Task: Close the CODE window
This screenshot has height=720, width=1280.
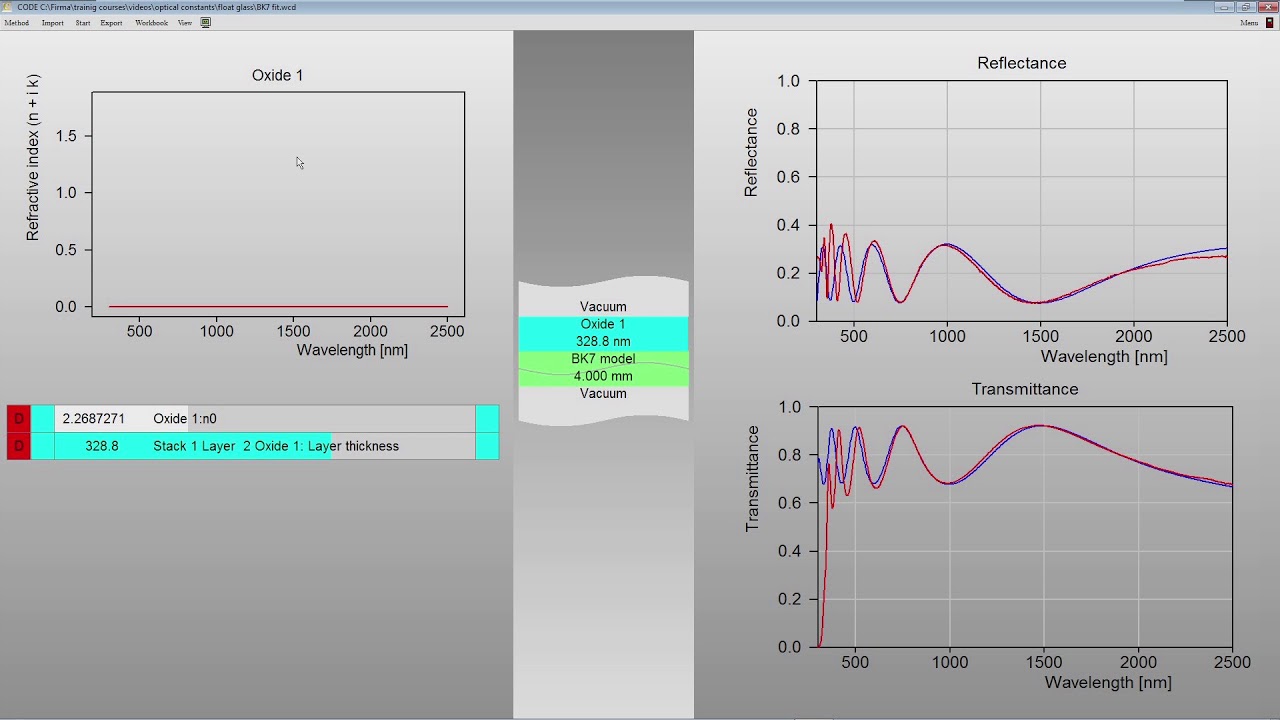Action: click(x=1267, y=7)
